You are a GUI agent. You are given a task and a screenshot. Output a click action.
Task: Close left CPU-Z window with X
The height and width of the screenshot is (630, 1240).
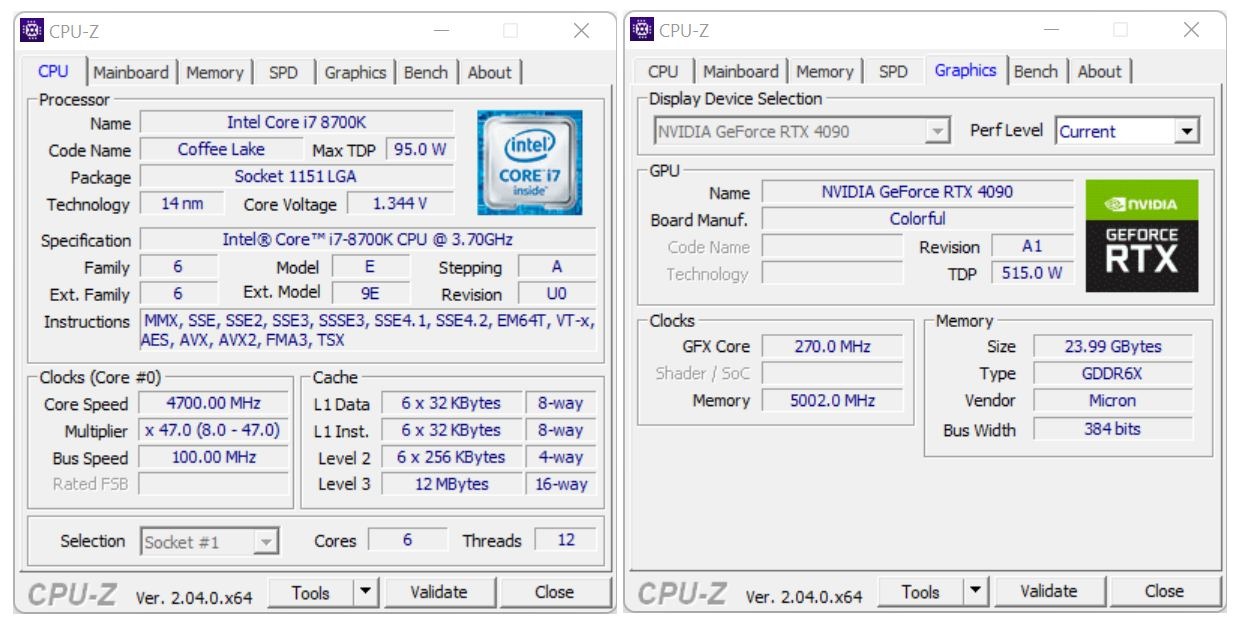(x=581, y=31)
